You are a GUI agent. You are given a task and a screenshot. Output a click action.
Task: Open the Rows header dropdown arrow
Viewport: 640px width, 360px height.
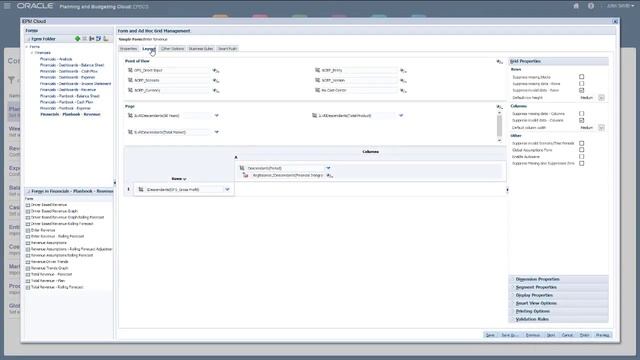point(184,179)
